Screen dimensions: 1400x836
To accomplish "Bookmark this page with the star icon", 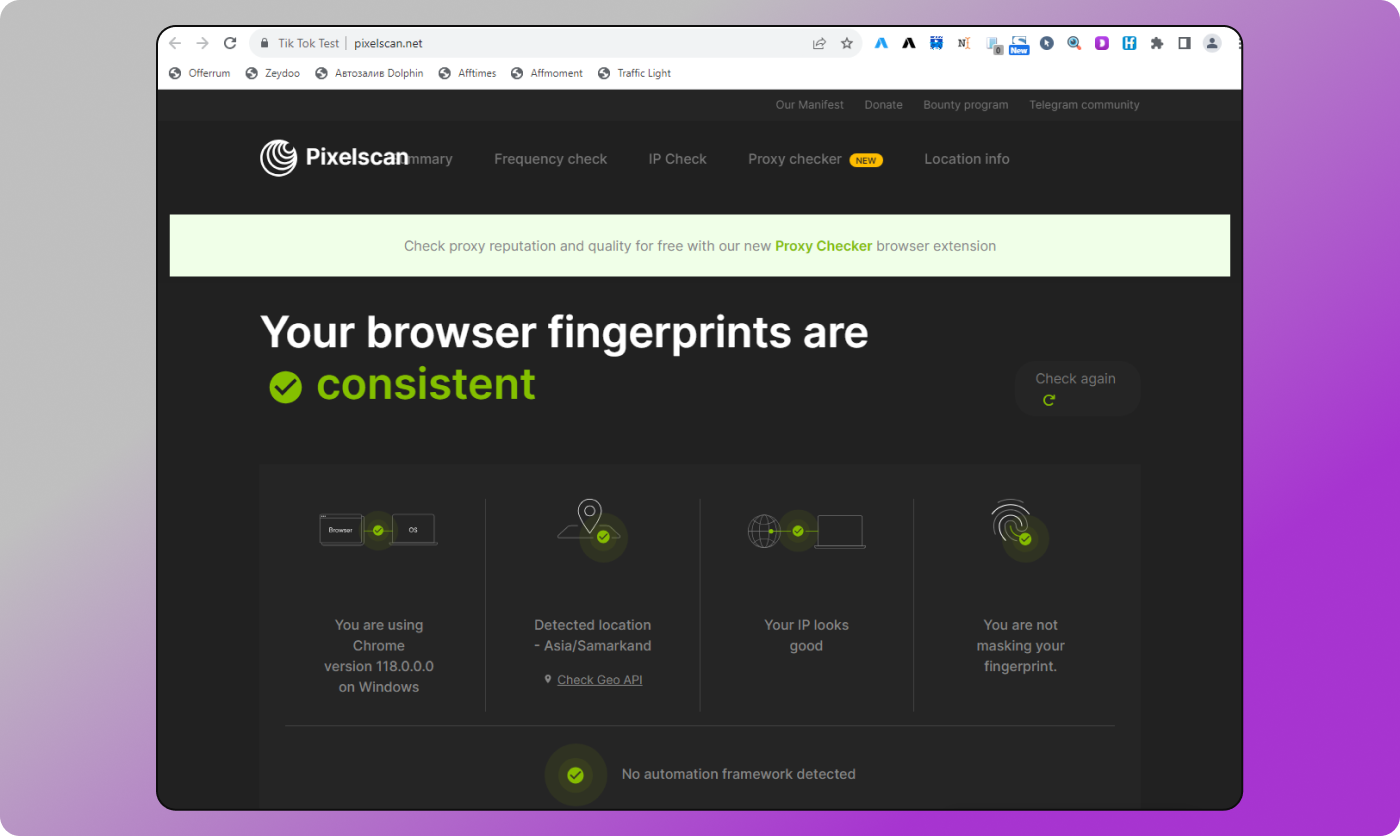I will pos(847,43).
